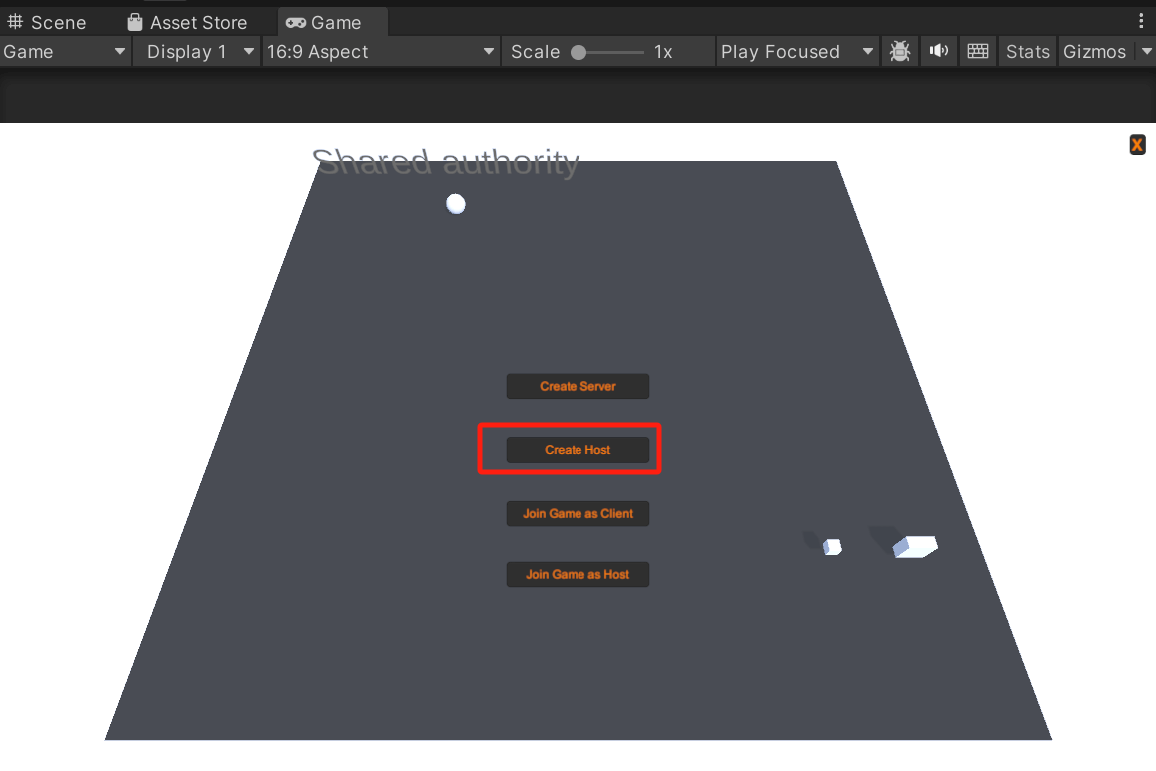Toggle the Stats overlay

click(x=1027, y=52)
